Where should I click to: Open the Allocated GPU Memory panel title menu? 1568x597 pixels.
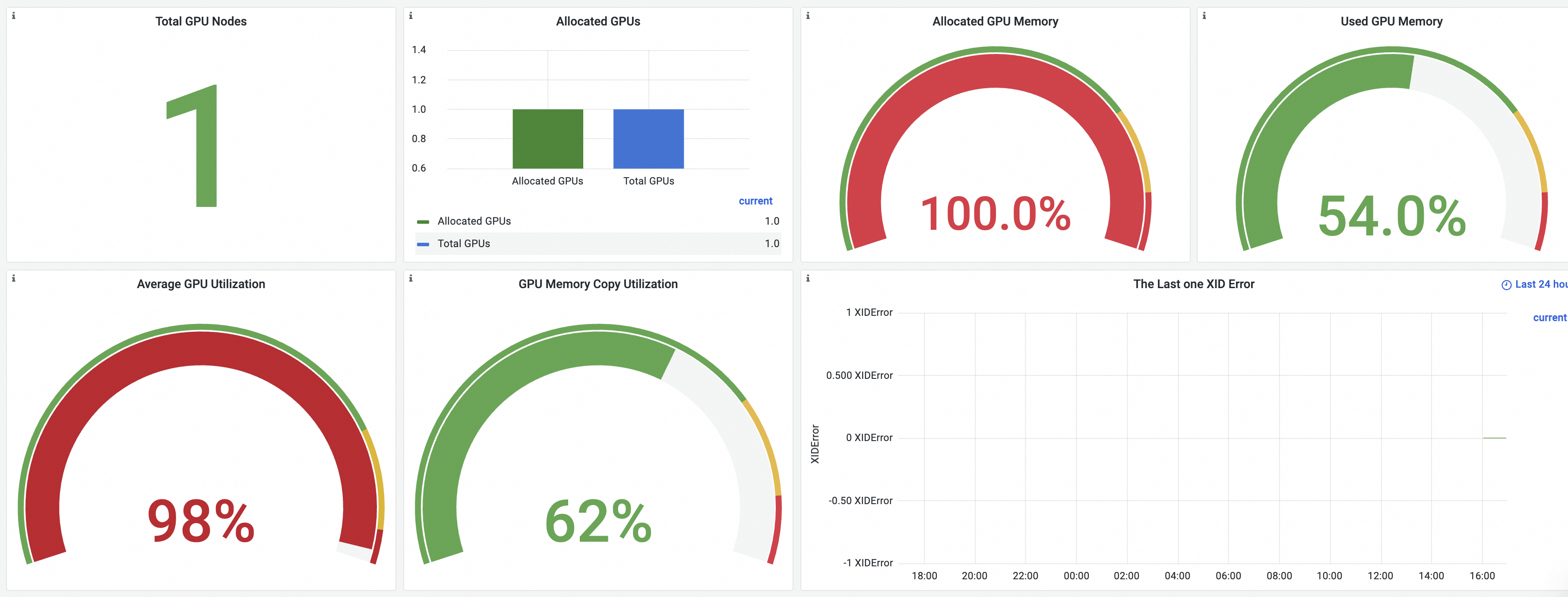click(995, 21)
